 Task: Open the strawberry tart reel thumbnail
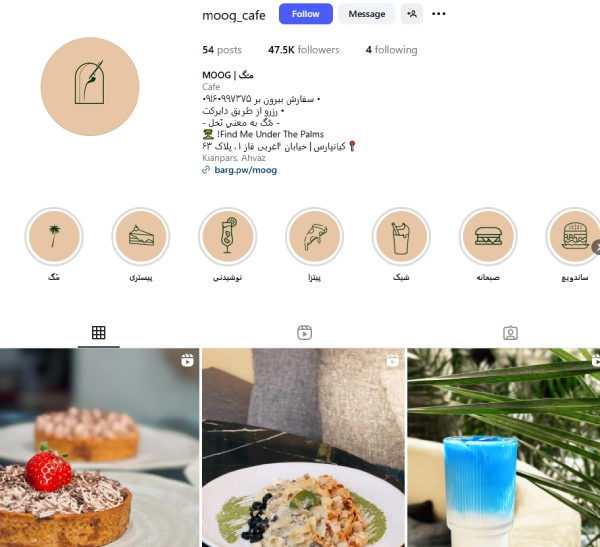(x=99, y=447)
